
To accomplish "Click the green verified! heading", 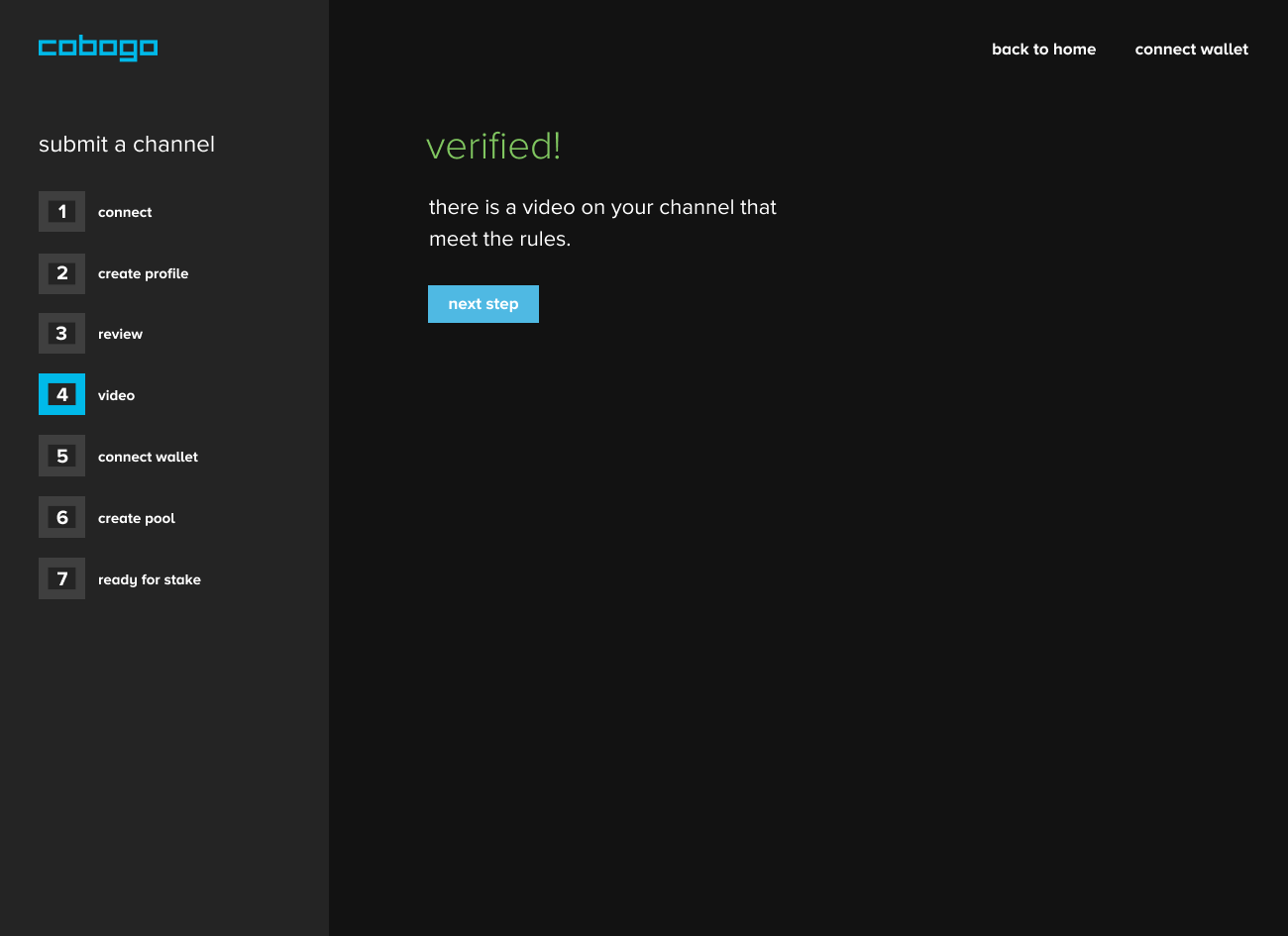I will tap(493, 147).
